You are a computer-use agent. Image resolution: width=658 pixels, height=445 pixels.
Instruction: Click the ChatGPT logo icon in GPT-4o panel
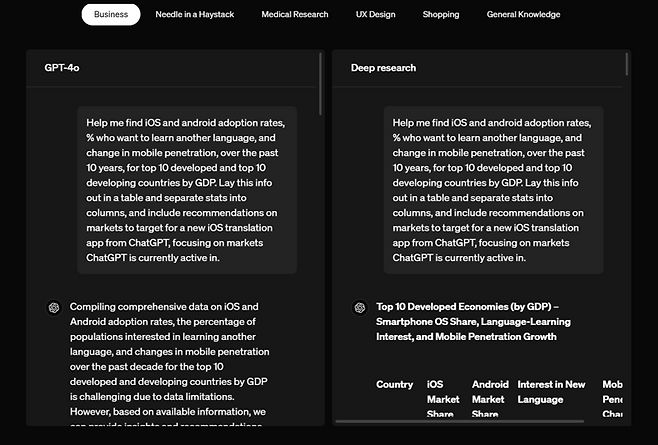[54, 308]
